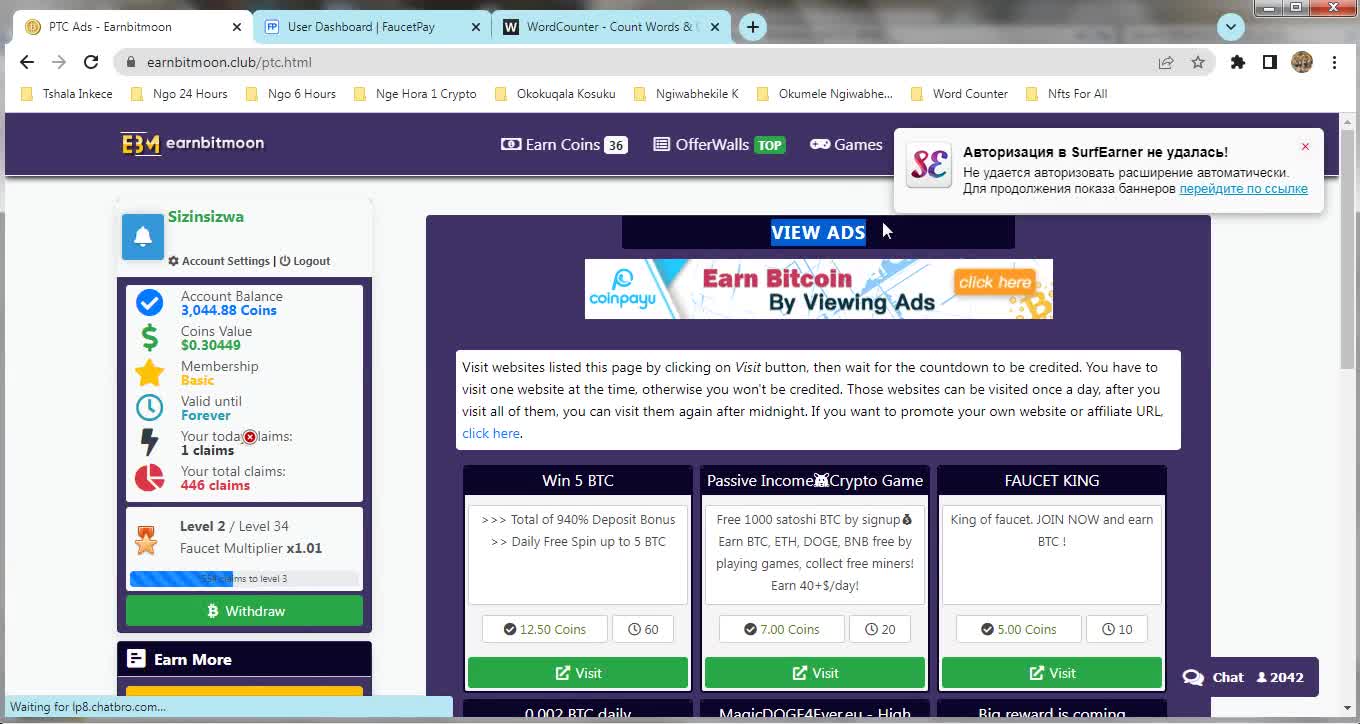Click the notification bell icon
This screenshot has width=1360, height=724.
[143, 237]
